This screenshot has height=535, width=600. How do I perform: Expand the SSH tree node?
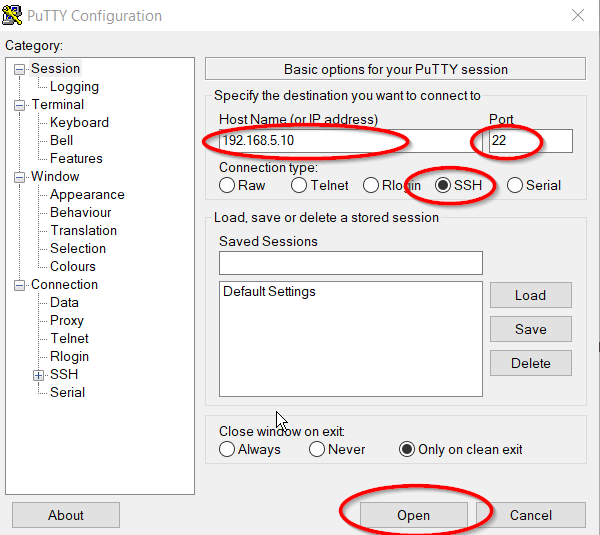click(x=39, y=375)
